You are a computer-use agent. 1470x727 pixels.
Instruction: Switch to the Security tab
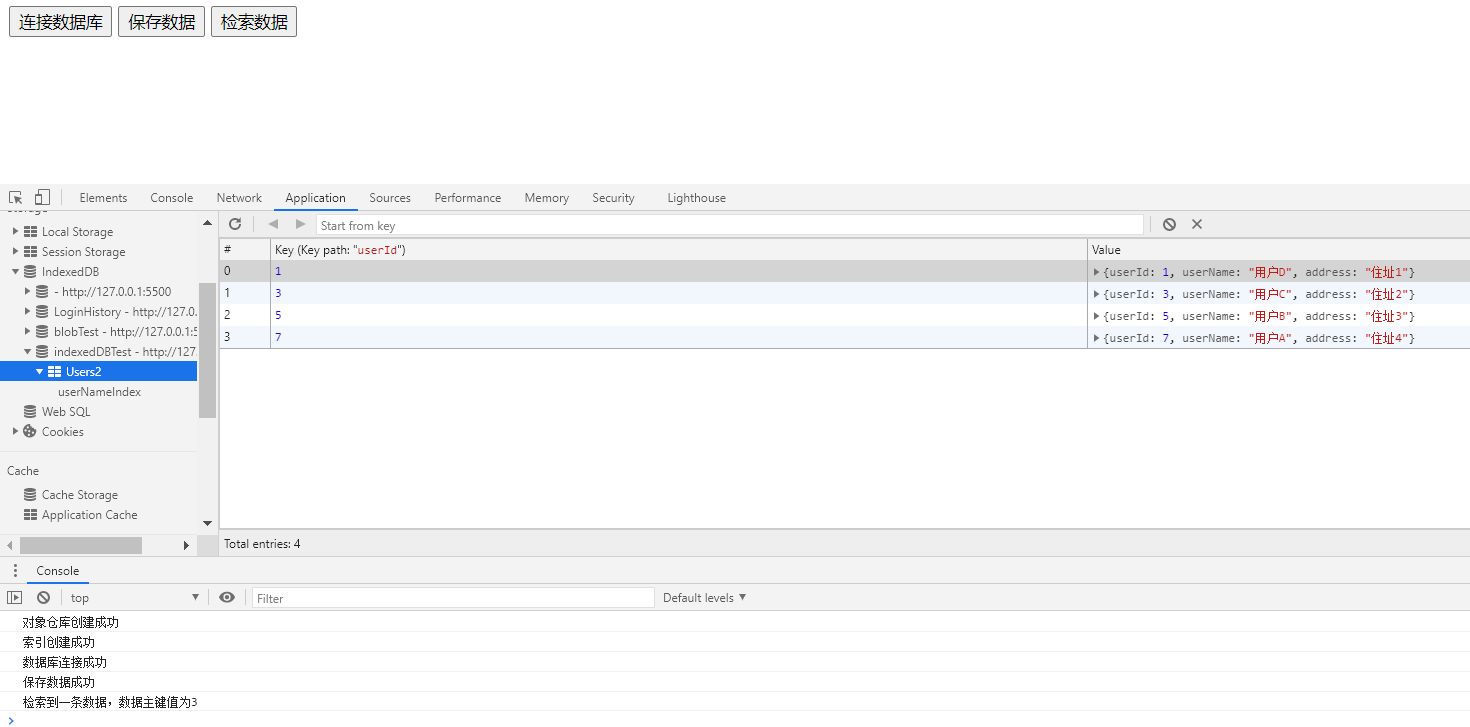click(x=613, y=198)
